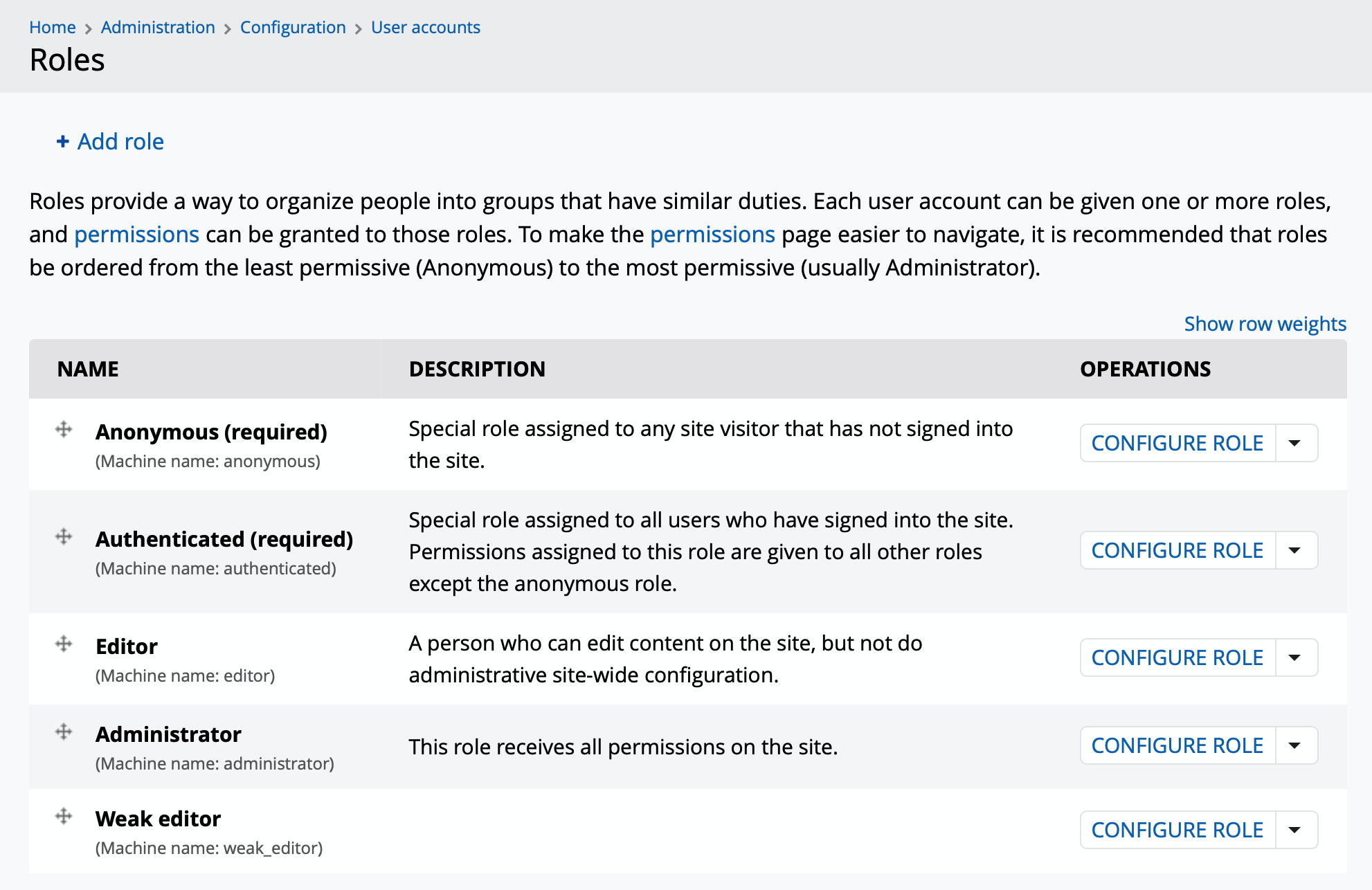
Task: Expand operations dropdown for Anonymous role
Action: tap(1295, 443)
